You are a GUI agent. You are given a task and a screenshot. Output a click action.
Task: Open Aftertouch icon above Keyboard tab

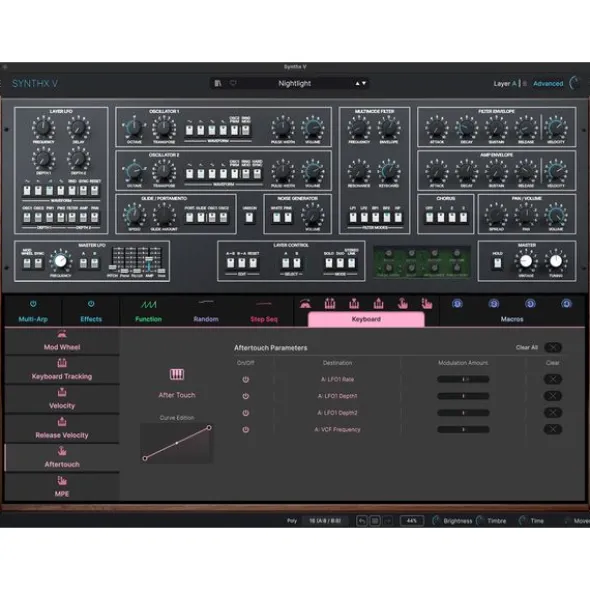[403, 303]
